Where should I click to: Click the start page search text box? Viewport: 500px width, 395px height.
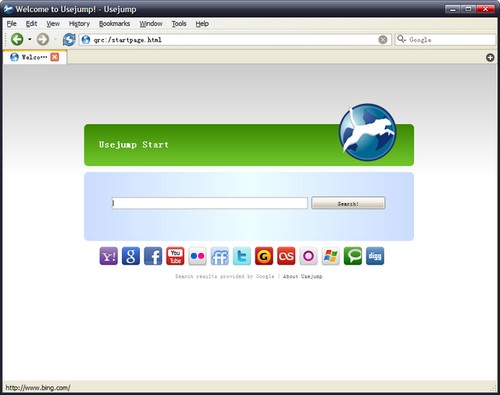[210, 203]
